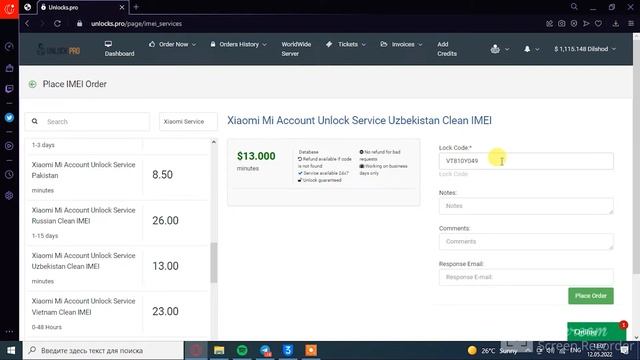The image size is (640, 360).
Task: Open a new browser tab with plus
Action: click(x=136, y=7)
